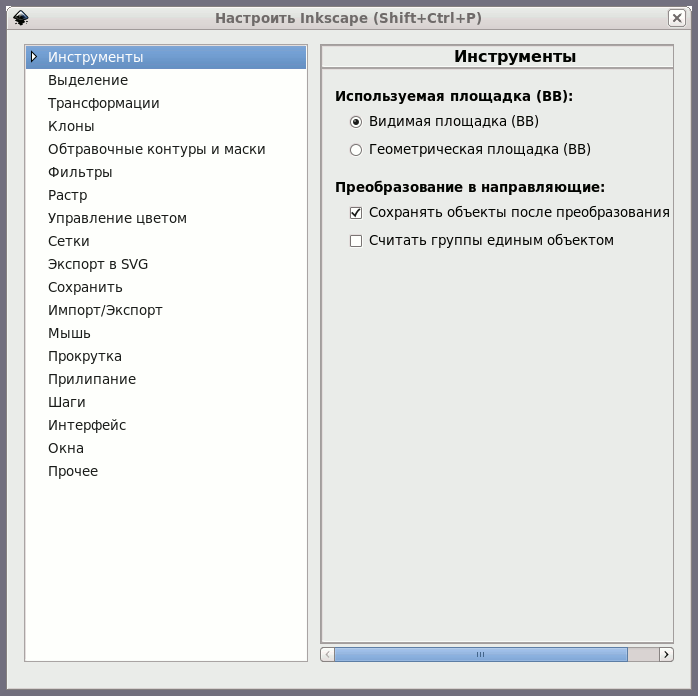The image size is (698, 696).
Task: Open the Интерфейс settings page
Action: 87,425
